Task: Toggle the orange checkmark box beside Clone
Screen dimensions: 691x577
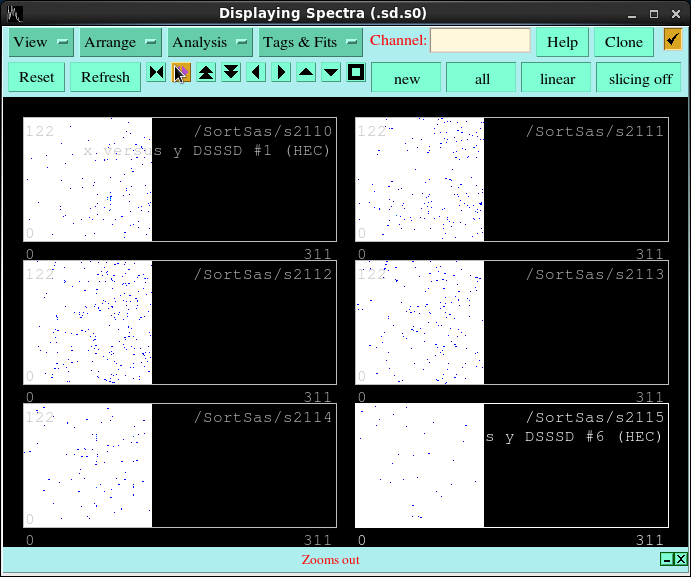Action: (x=672, y=40)
